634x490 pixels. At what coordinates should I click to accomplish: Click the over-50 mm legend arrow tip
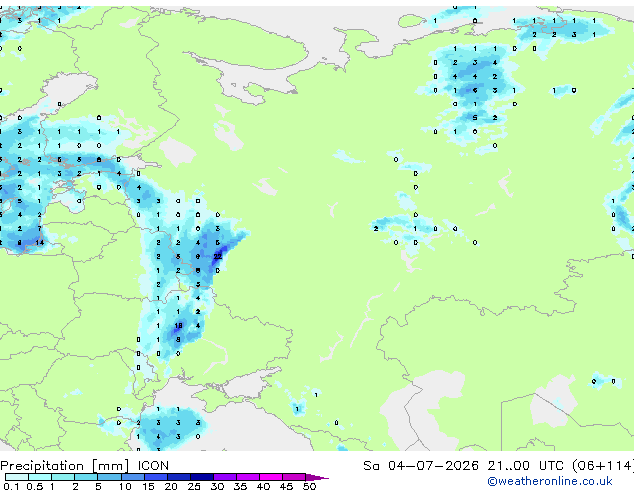pyautogui.click(x=317, y=477)
